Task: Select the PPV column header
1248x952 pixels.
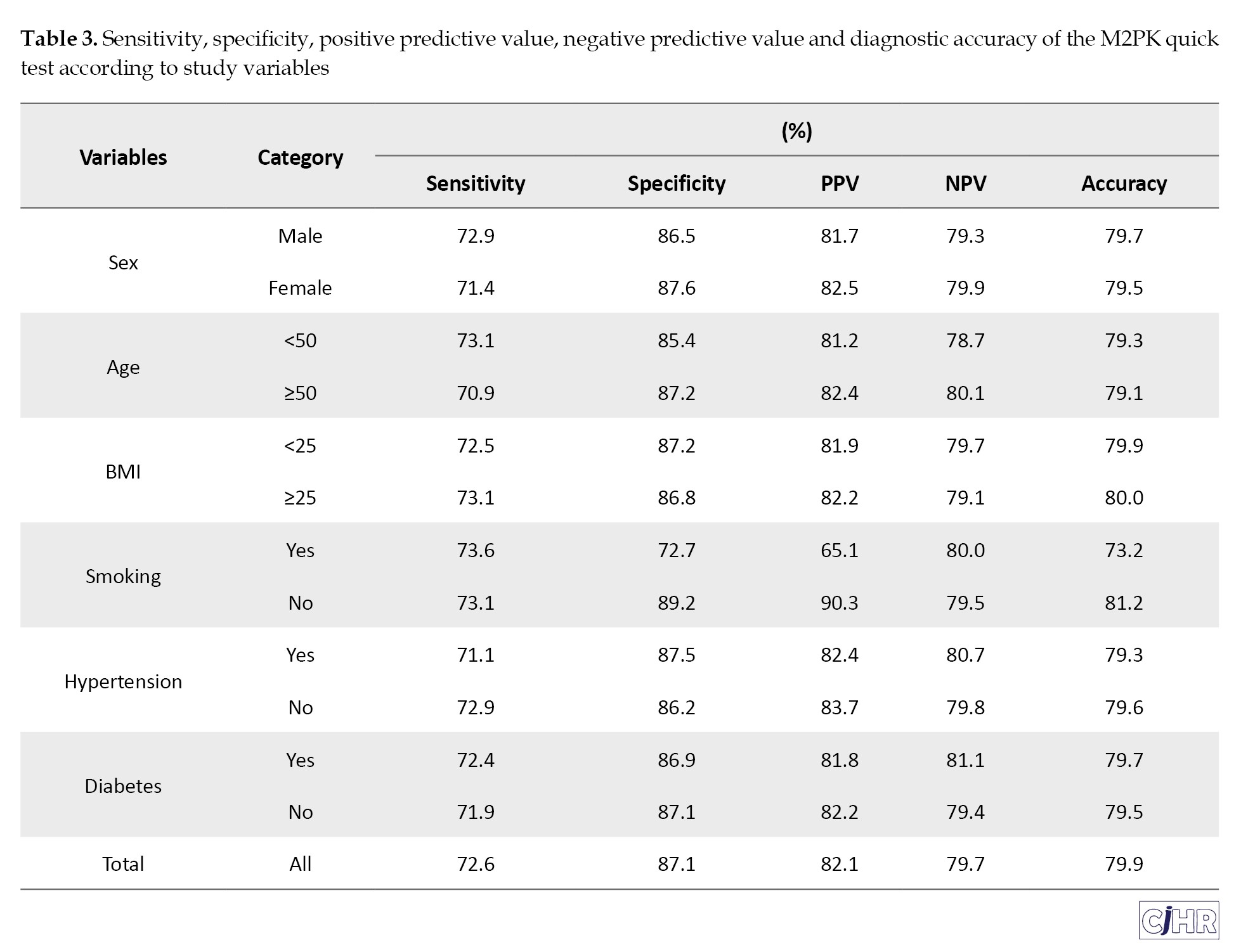Action: click(839, 183)
